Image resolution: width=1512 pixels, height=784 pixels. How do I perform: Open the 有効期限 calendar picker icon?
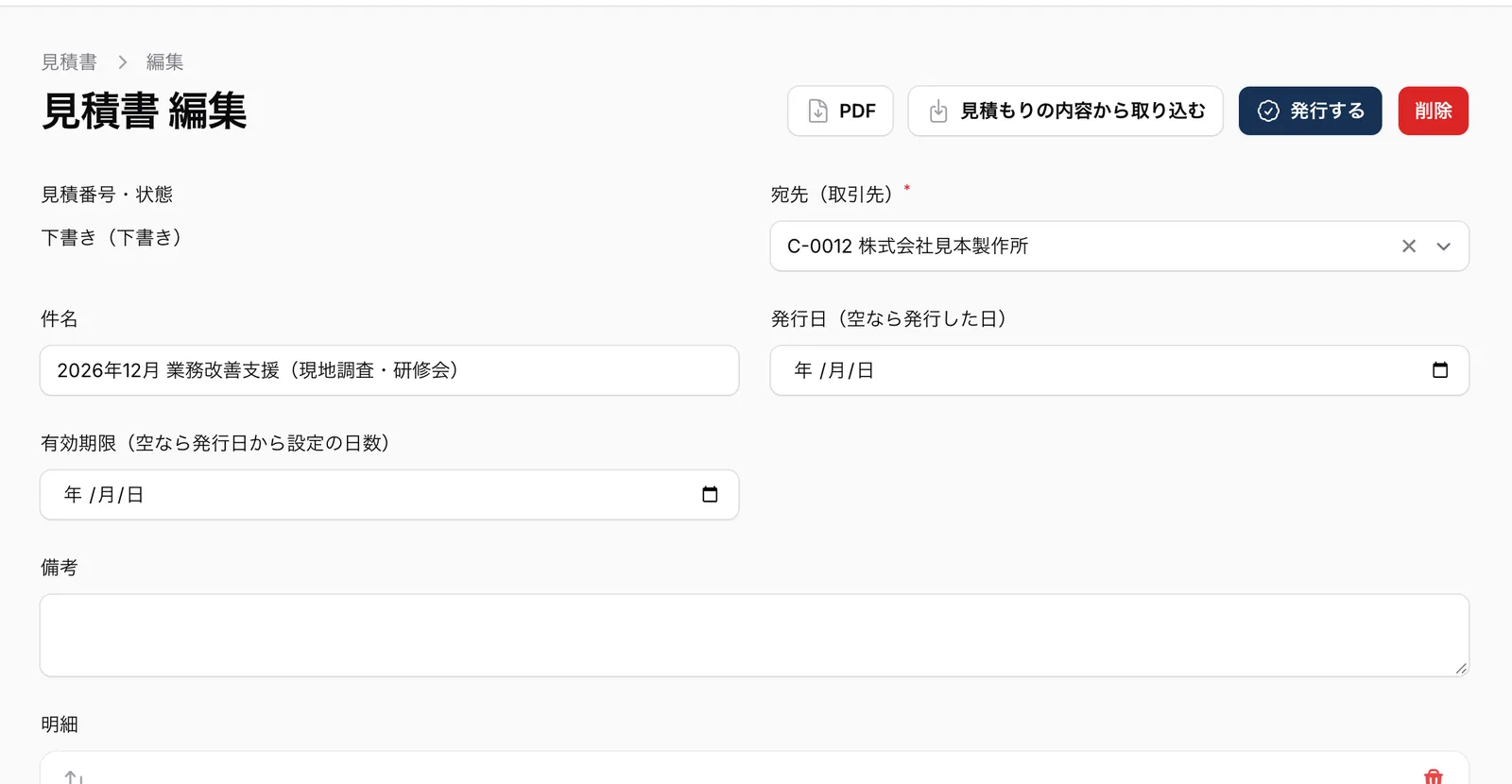tap(710, 495)
